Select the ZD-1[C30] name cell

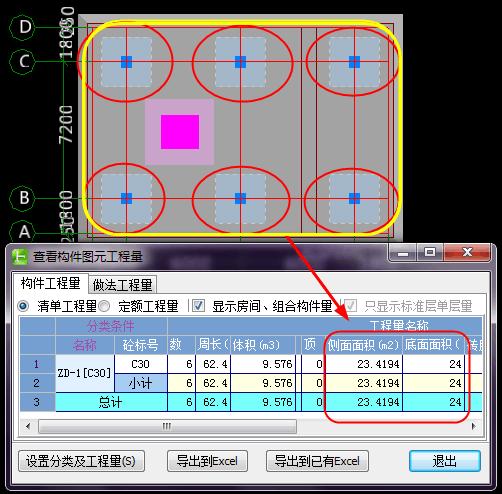pyautogui.click(x=85, y=373)
